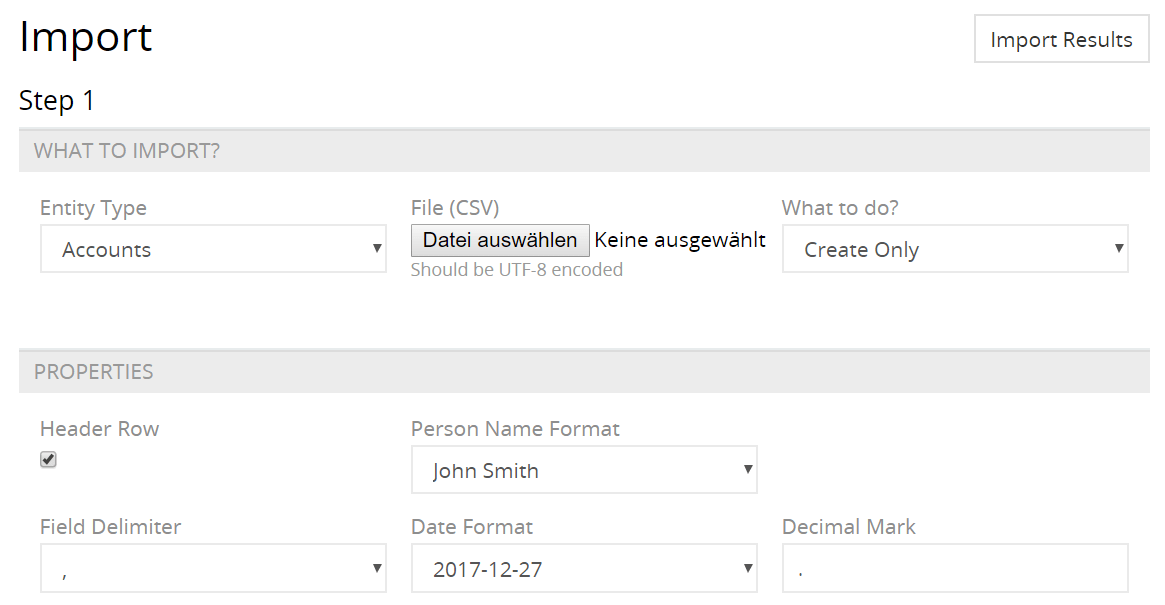The width and height of the screenshot is (1165, 605).
Task: Click the Decimal Mark label
Action: [x=849, y=527]
